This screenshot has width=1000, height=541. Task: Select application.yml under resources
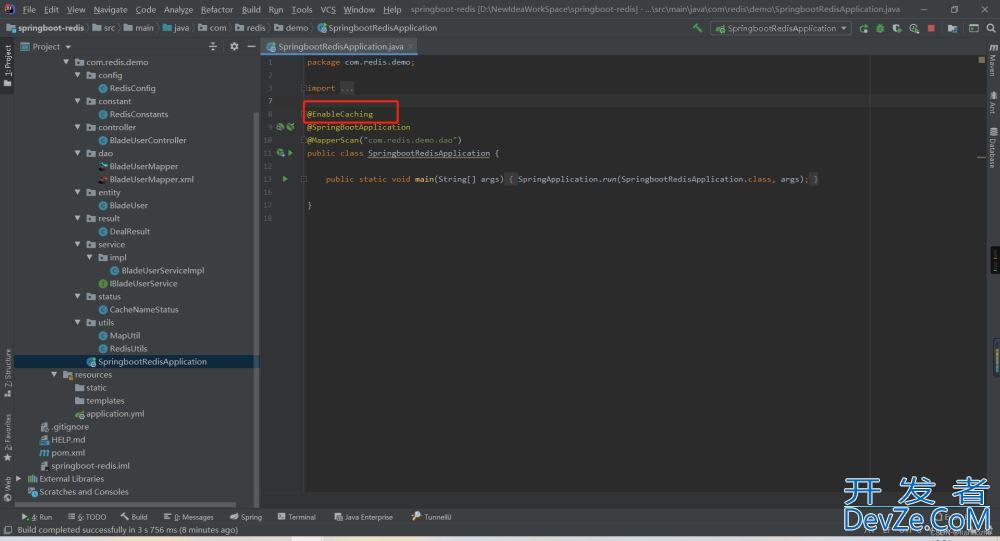pyautogui.click(x=115, y=413)
